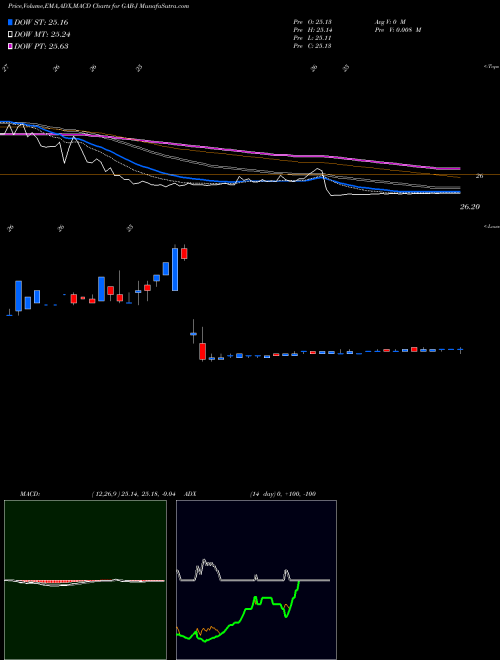Click the '<Tops' label at right edge
The image size is (500, 660).
491,67
